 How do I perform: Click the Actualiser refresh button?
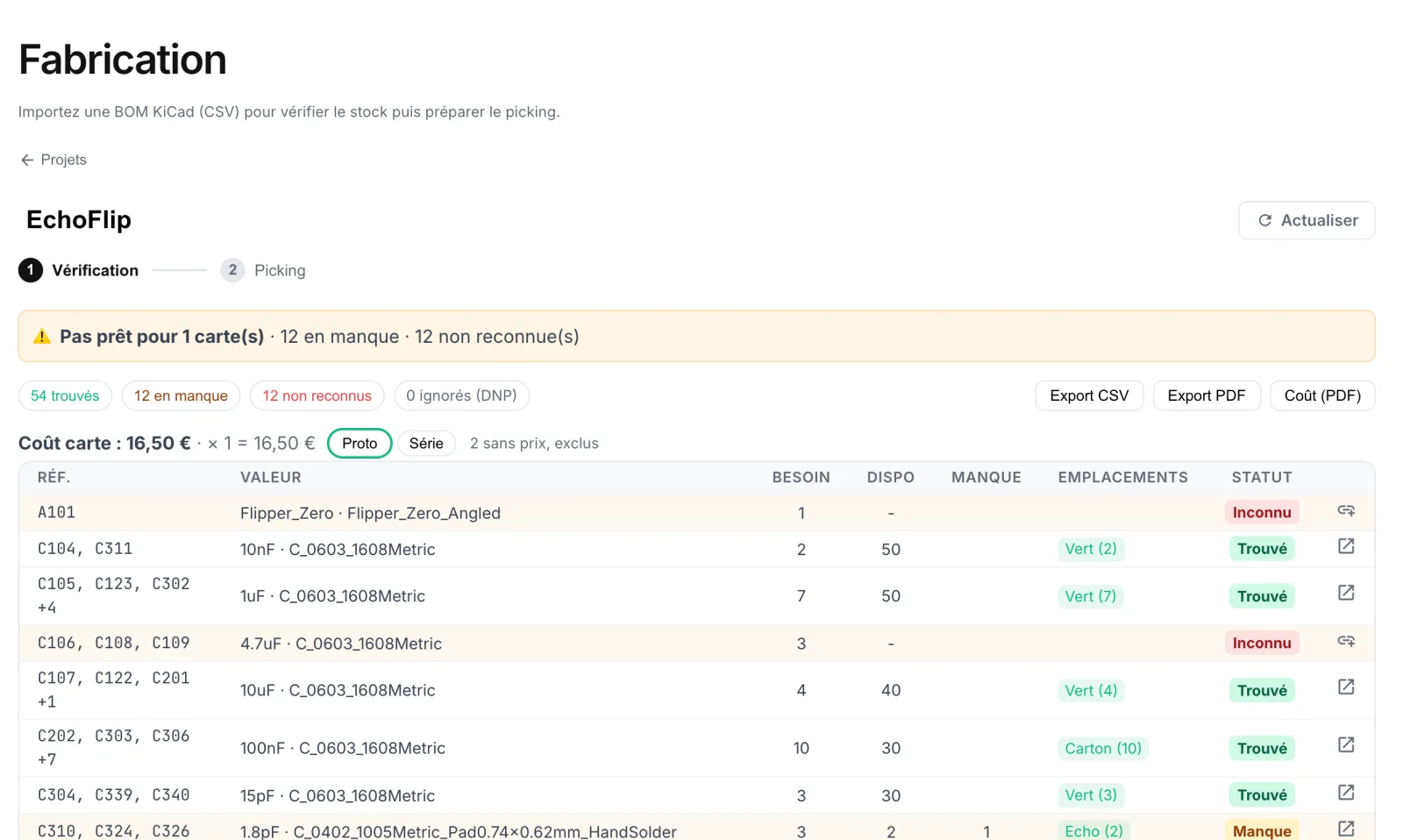(x=1307, y=220)
